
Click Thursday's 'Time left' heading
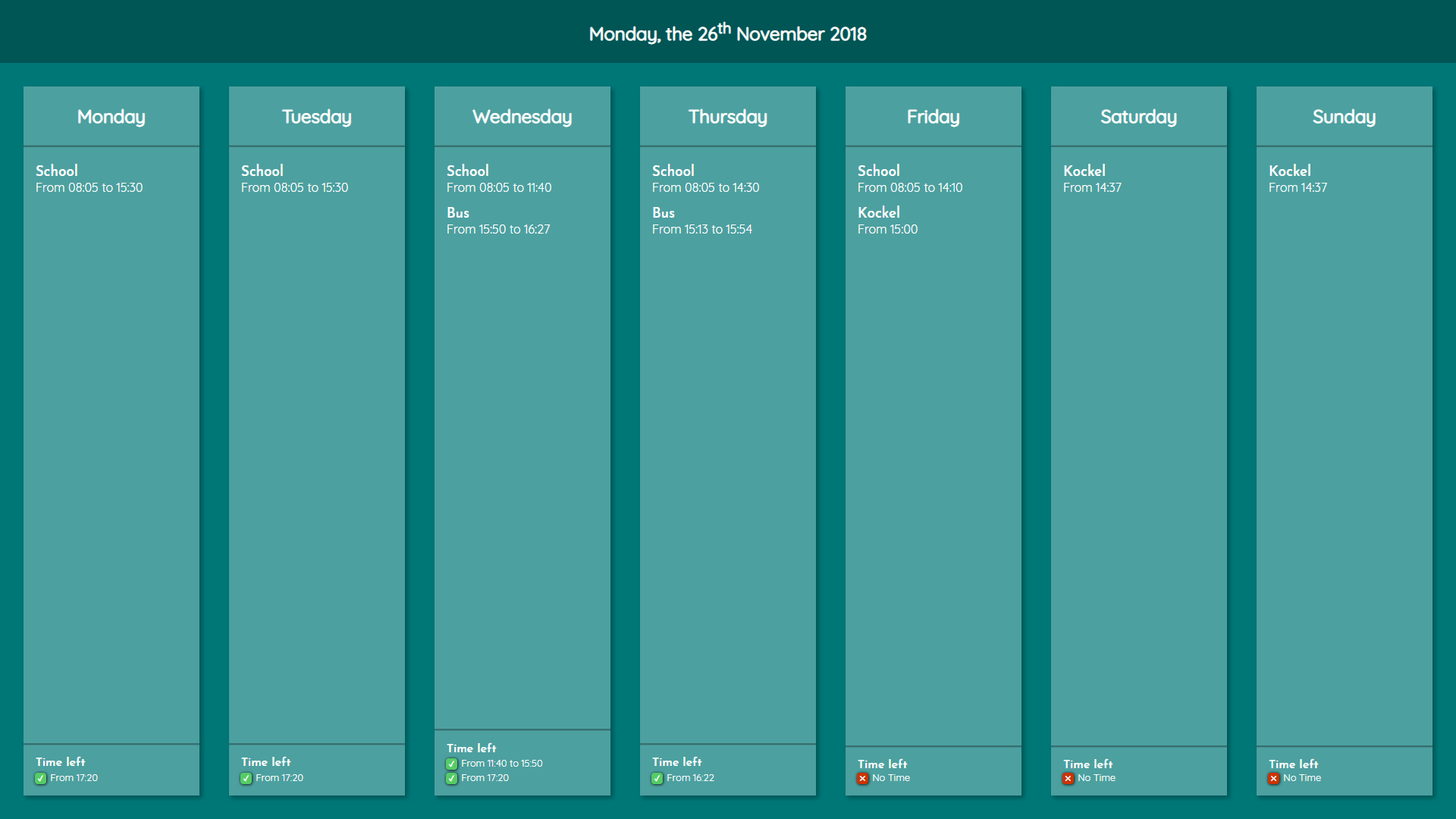[677, 761]
